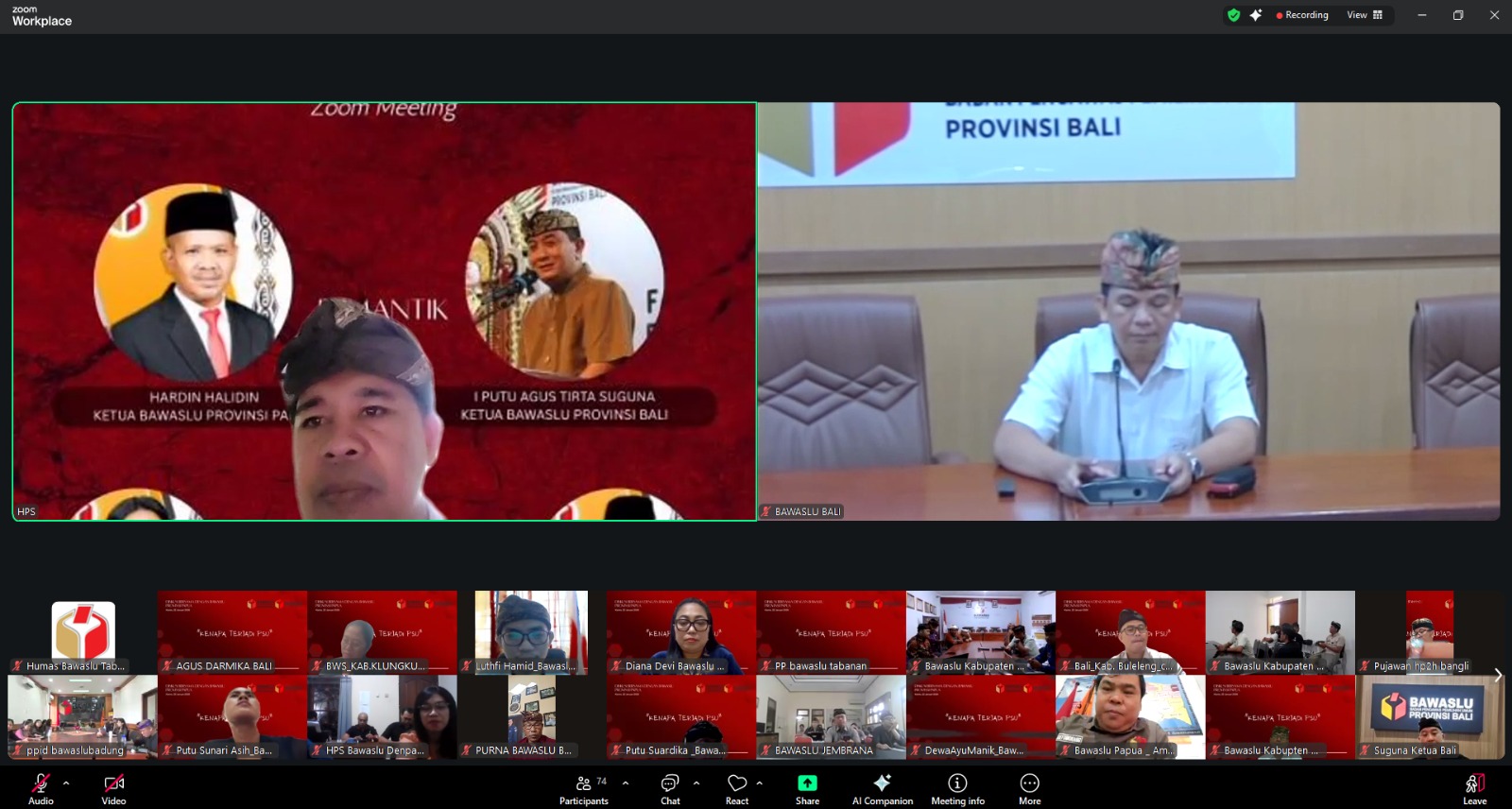Open AI Companion
Image resolution: width=1512 pixels, height=809 pixels.
882,788
